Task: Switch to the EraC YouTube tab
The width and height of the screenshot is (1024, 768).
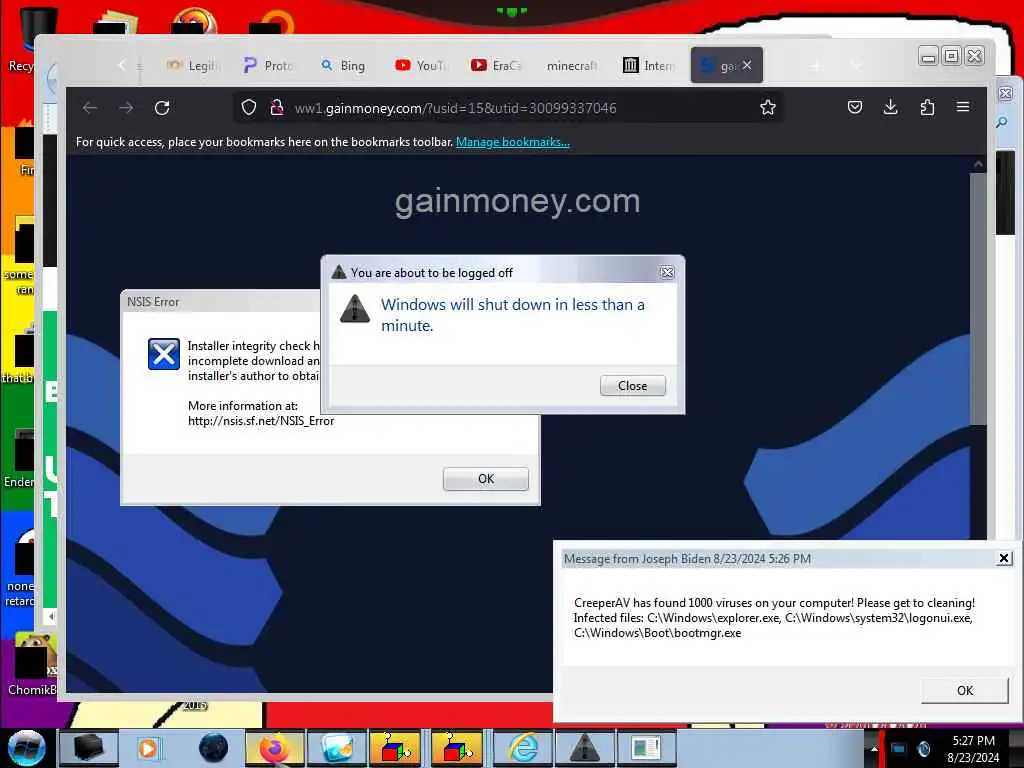Action: 496,65
